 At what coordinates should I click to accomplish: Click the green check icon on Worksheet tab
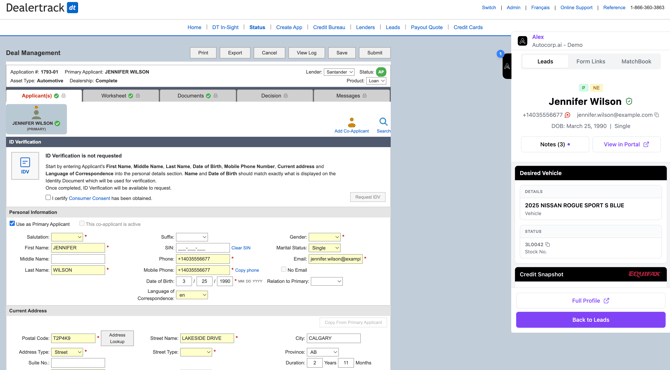tap(131, 96)
